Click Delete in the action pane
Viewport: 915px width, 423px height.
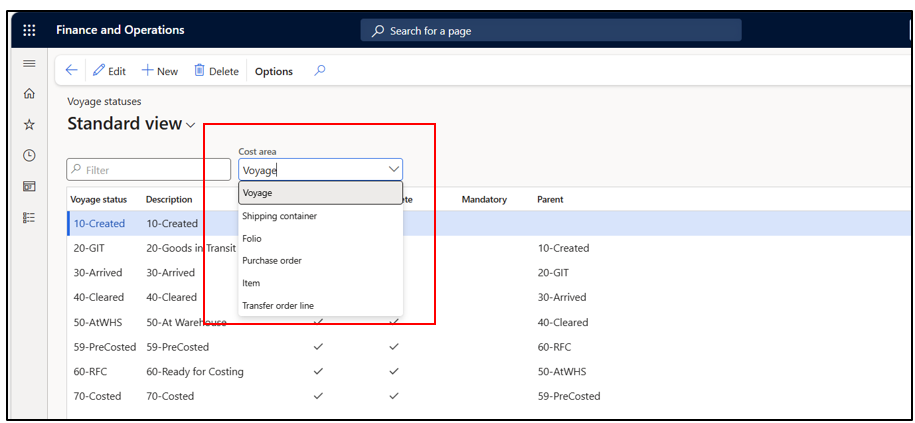coord(216,71)
